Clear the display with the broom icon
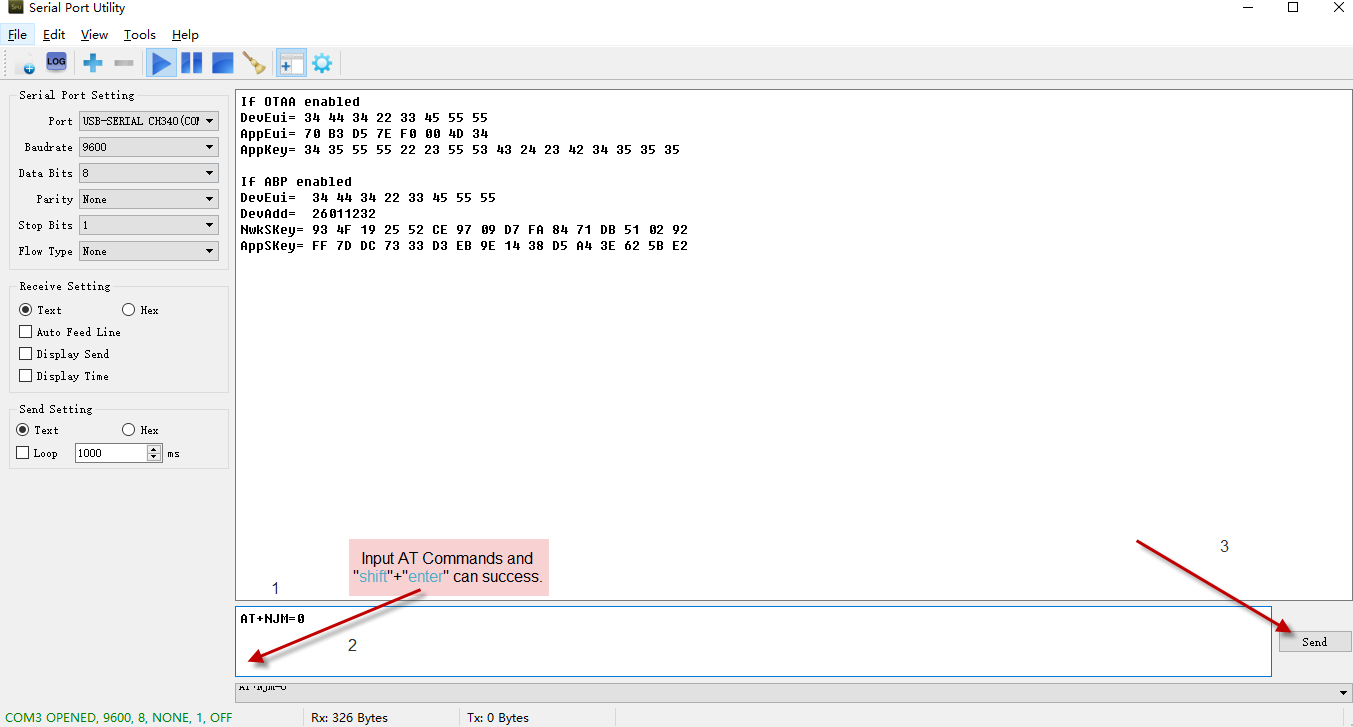This screenshot has height=727, width=1353. tap(254, 63)
